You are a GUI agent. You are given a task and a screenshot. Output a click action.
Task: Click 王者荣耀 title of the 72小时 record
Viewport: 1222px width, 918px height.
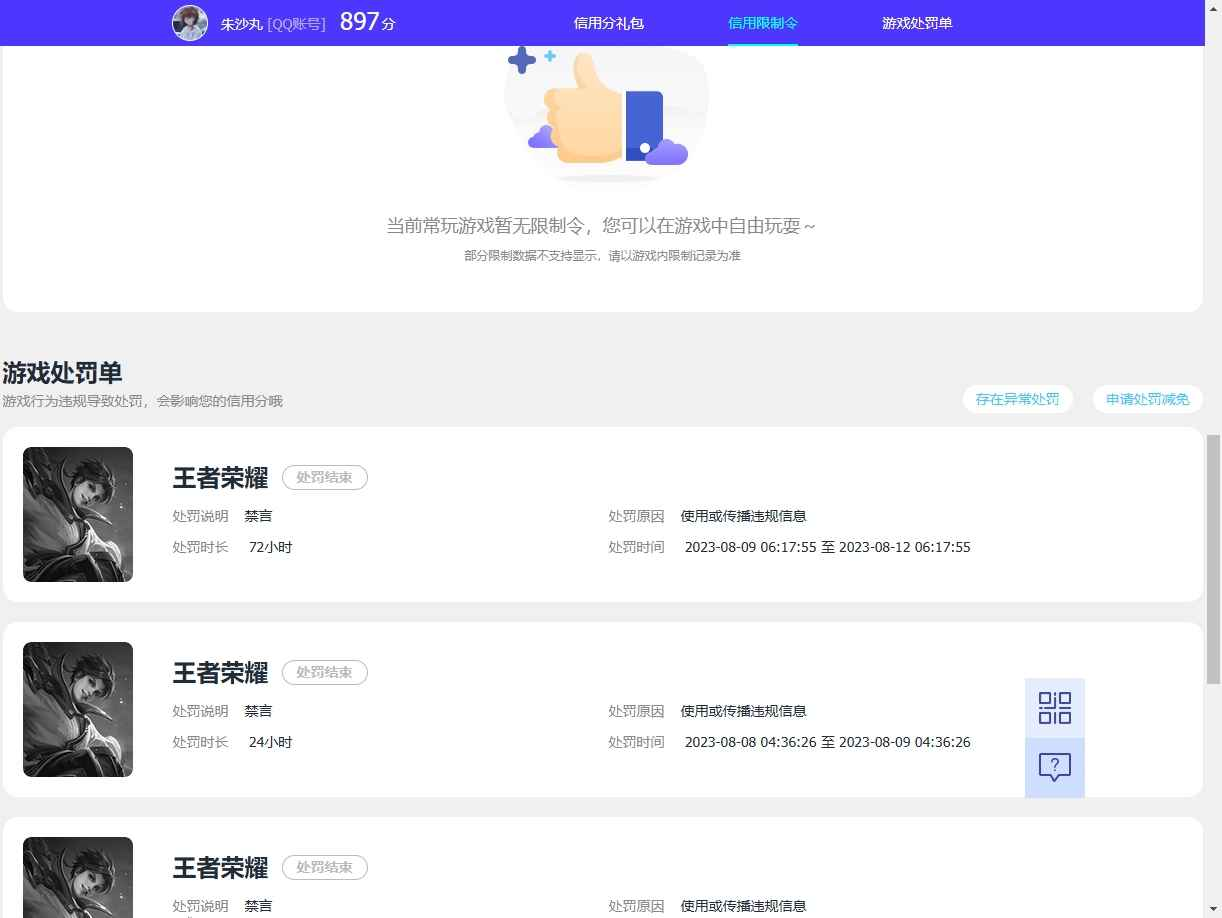coord(220,478)
